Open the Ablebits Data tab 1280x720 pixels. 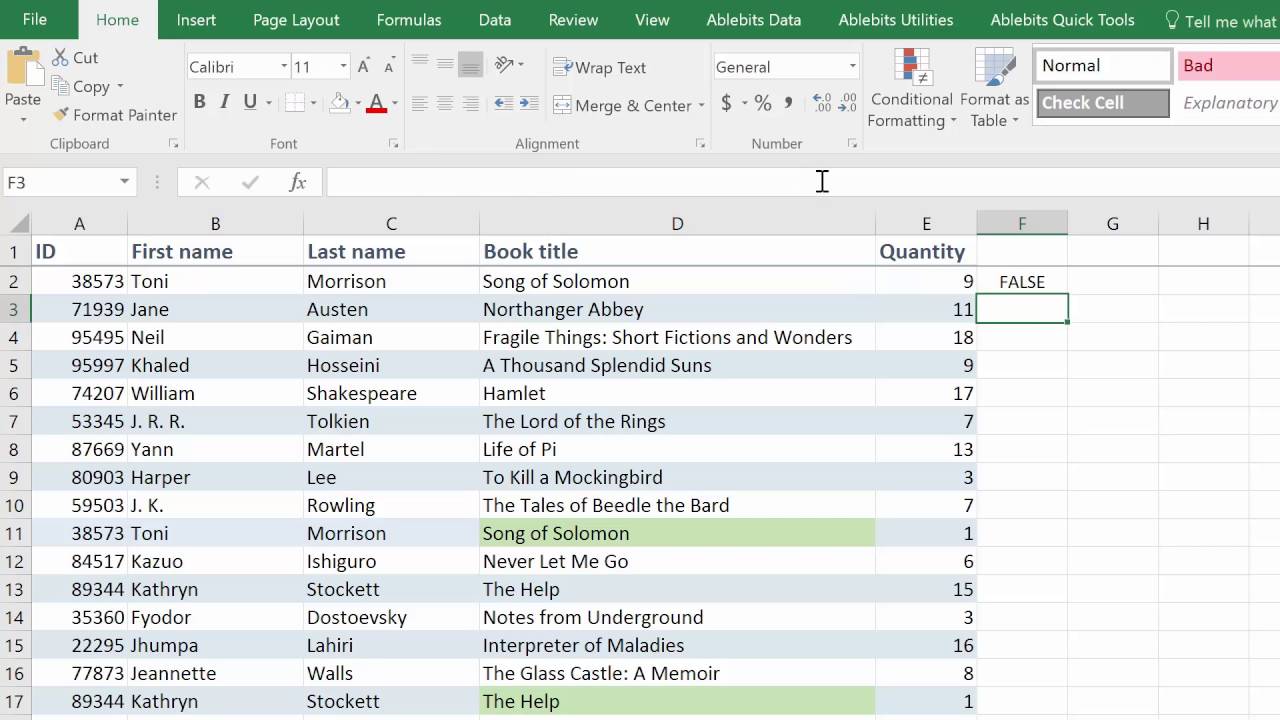pyautogui.click(x=754, y=20)
